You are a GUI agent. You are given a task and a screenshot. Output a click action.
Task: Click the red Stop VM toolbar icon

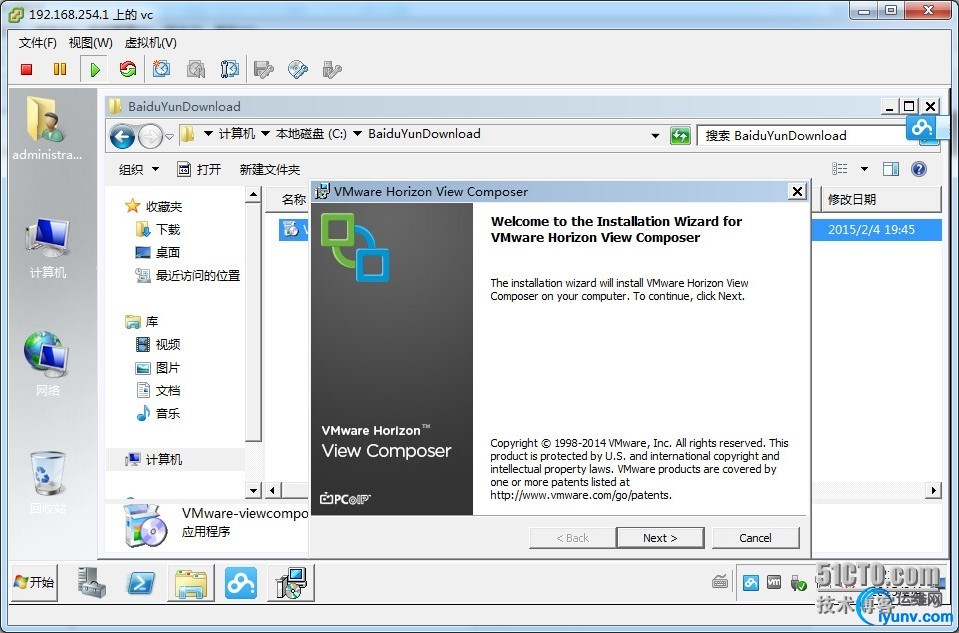pos(26,69)
